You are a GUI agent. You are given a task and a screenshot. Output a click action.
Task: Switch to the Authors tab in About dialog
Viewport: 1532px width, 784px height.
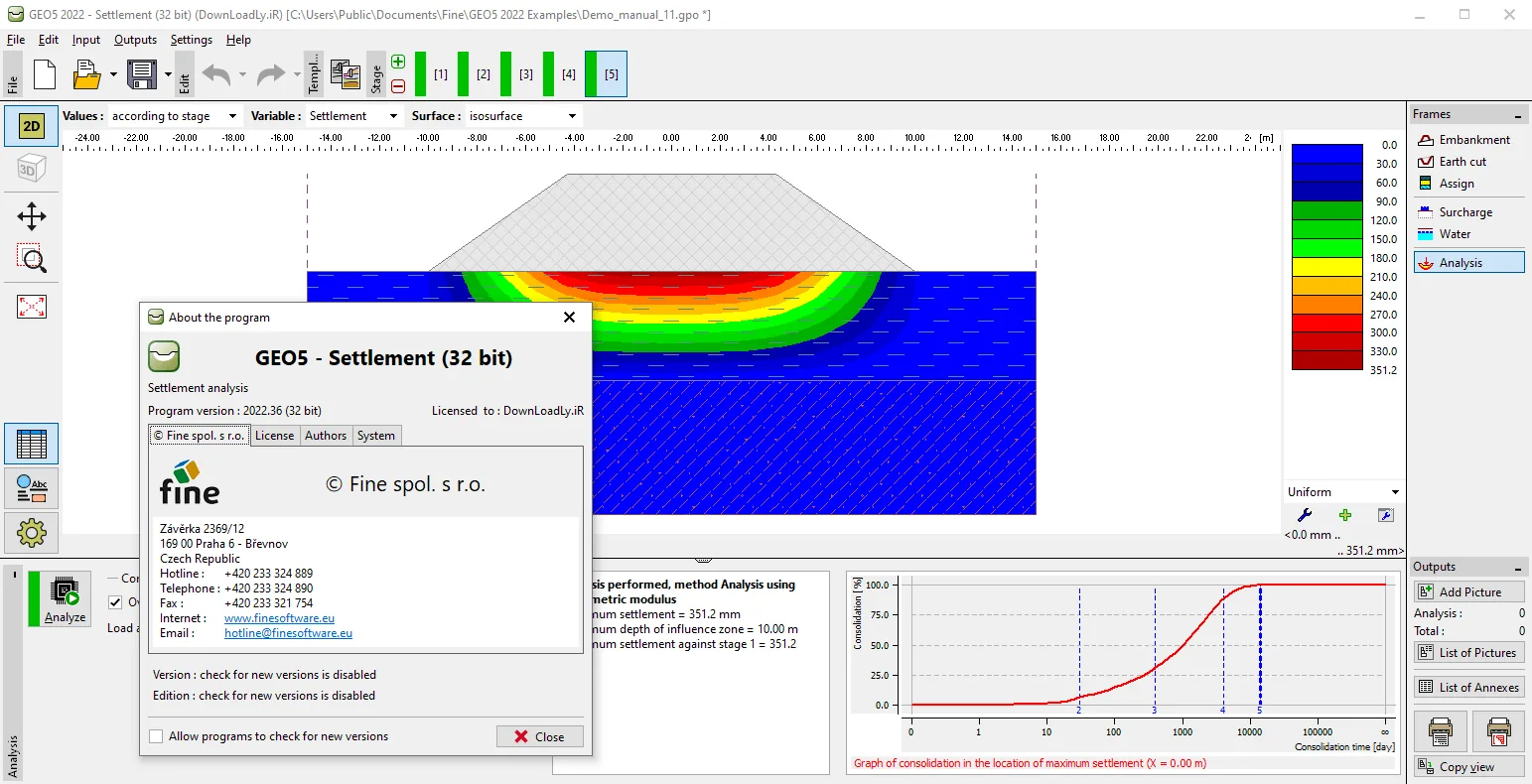(x=326, y=436)
